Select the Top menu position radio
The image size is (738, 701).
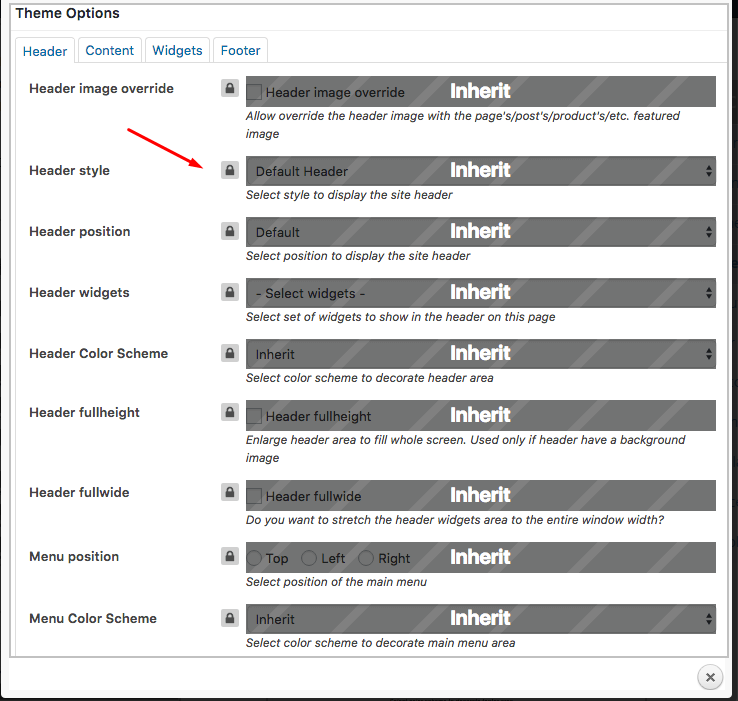[x=254, y=558]
